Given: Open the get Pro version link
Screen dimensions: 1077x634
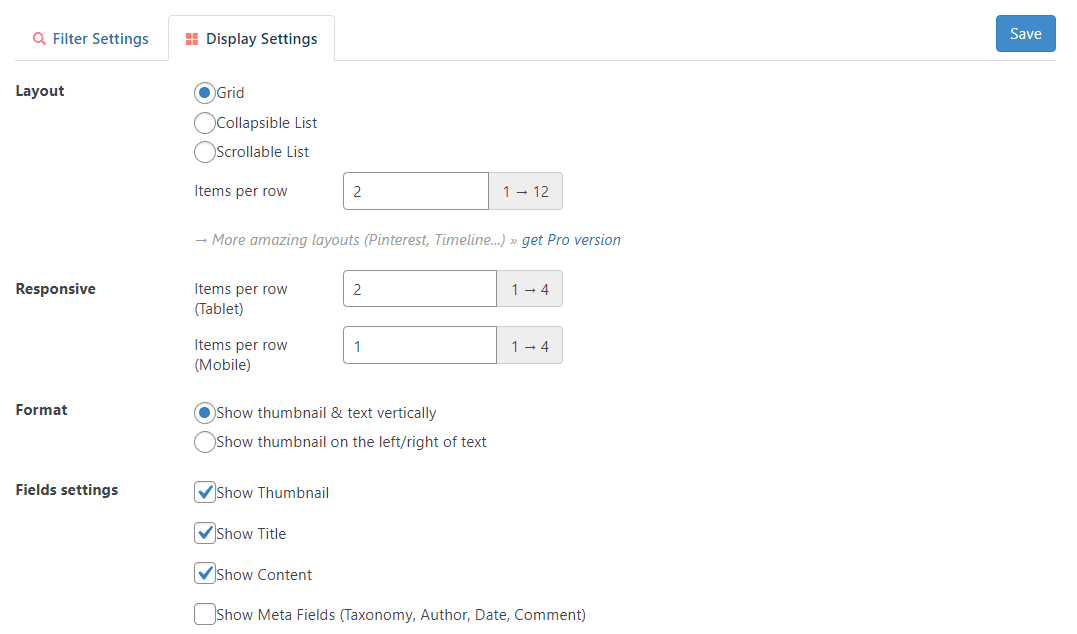Looking at the screenshot, I should [x=571, y=239].
